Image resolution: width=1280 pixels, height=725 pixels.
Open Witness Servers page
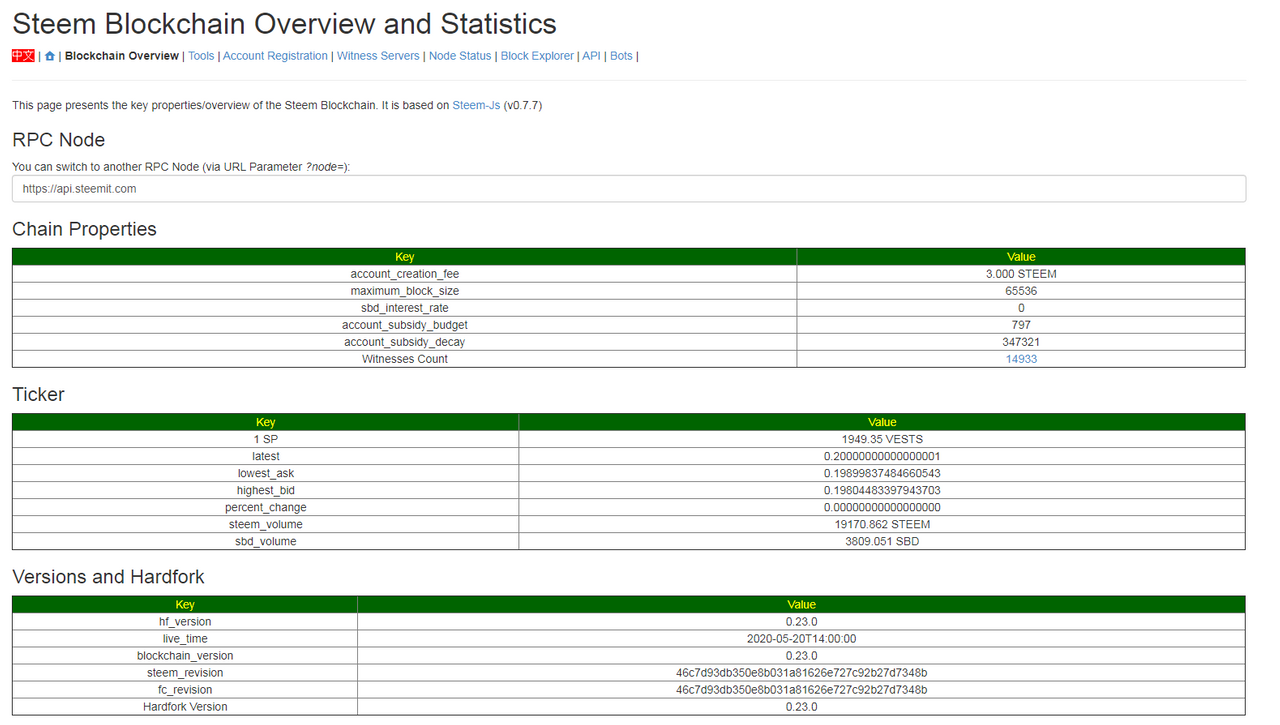[378, 56]
